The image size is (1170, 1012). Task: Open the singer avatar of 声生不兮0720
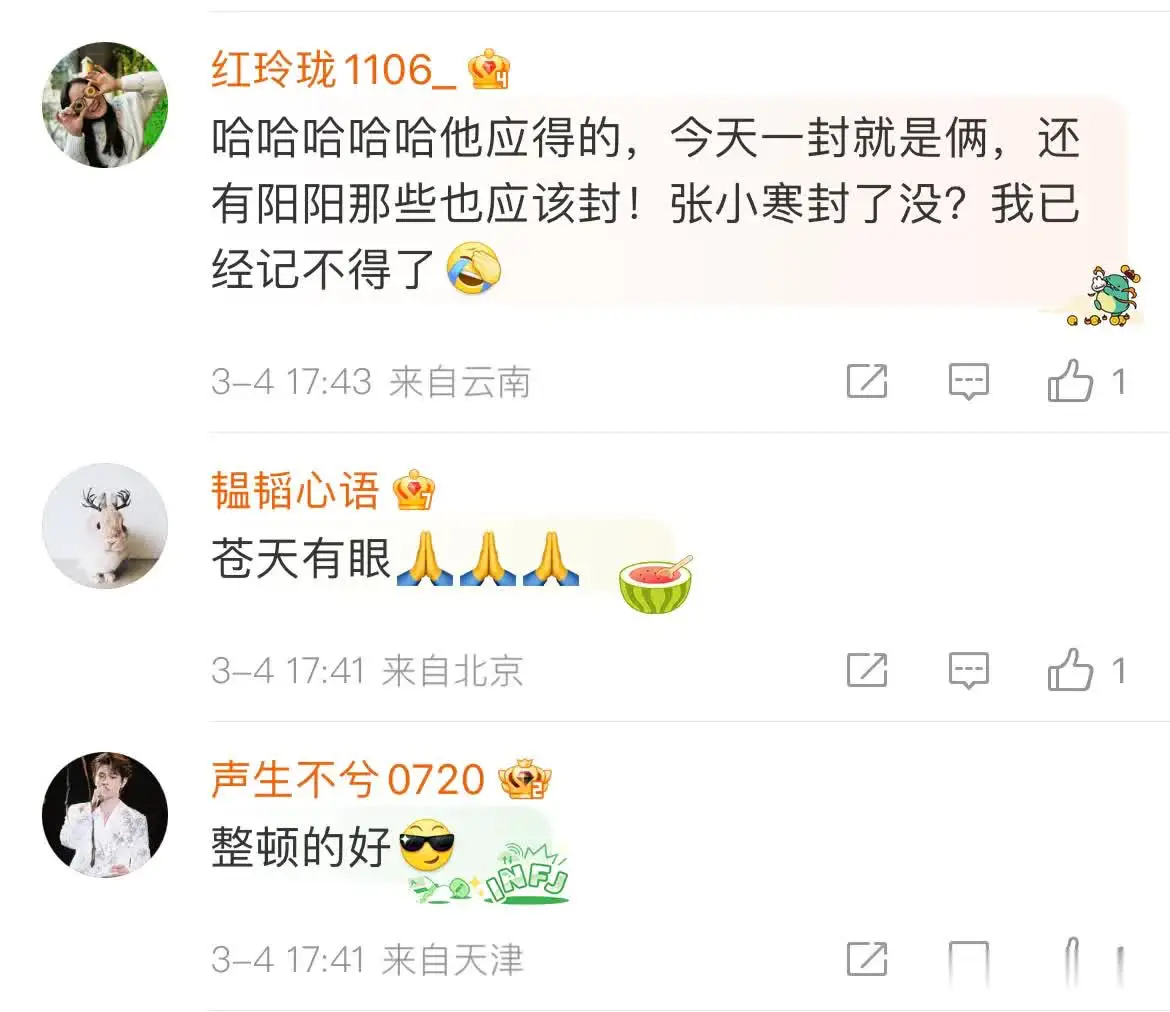(104, 814)
